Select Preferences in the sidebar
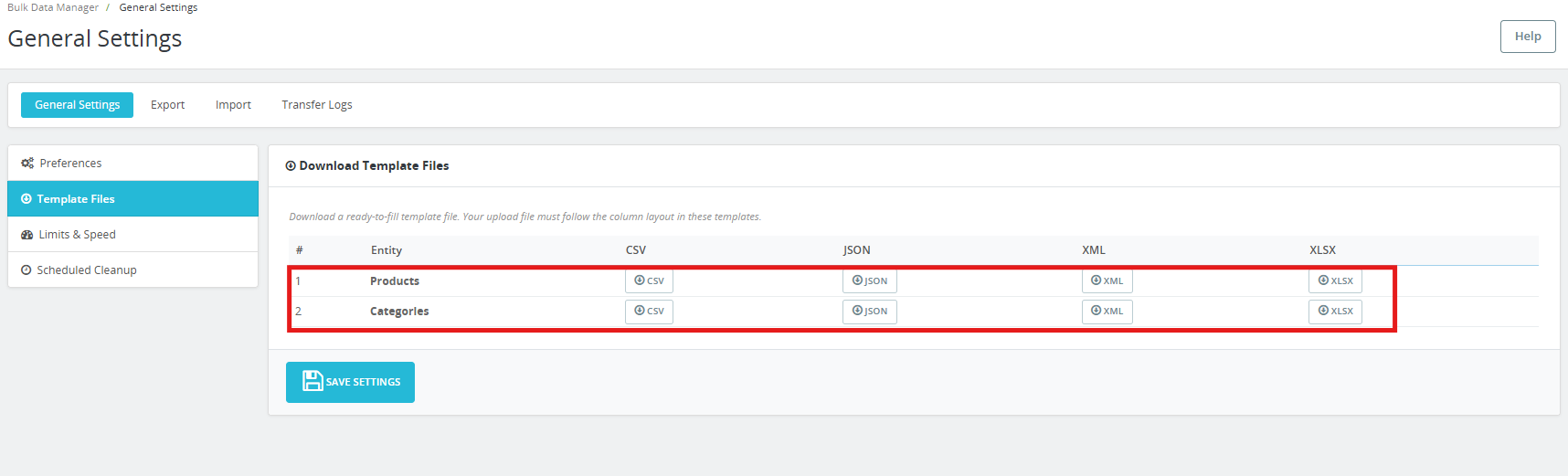The image size is (1568, 476). point(132,164)
